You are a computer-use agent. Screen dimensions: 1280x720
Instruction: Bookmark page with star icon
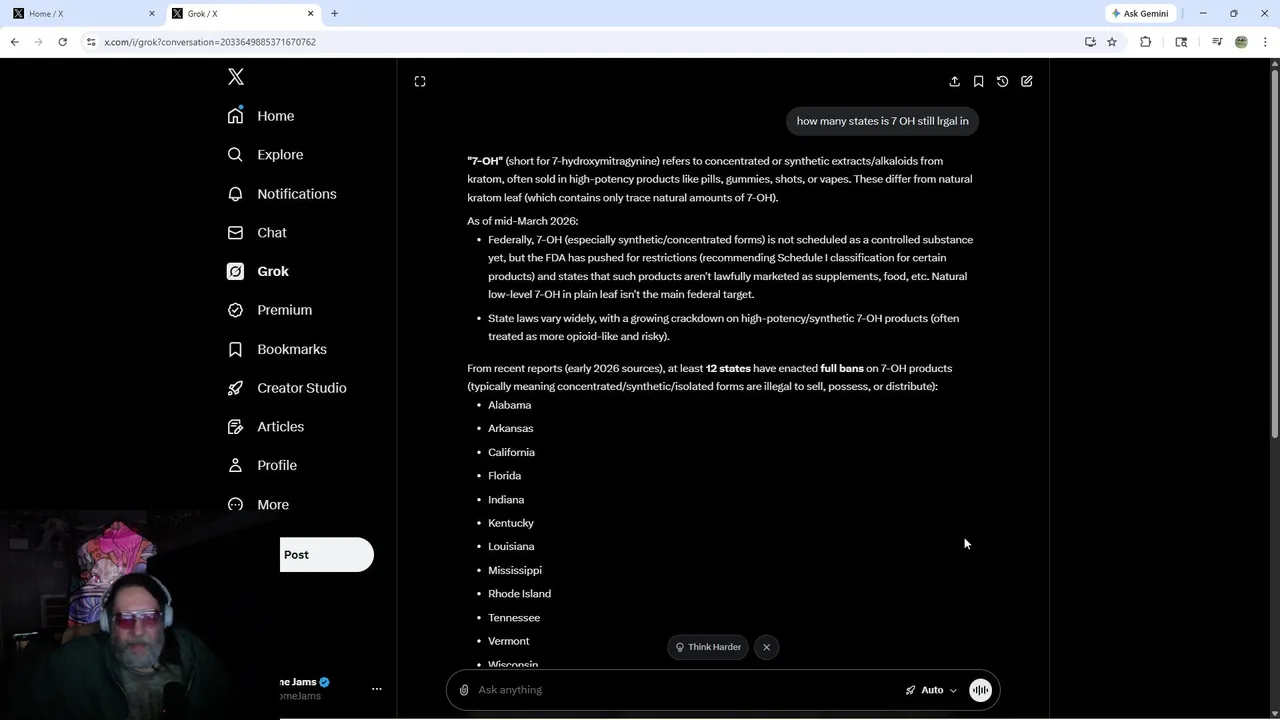click(x=1112, y=42)
